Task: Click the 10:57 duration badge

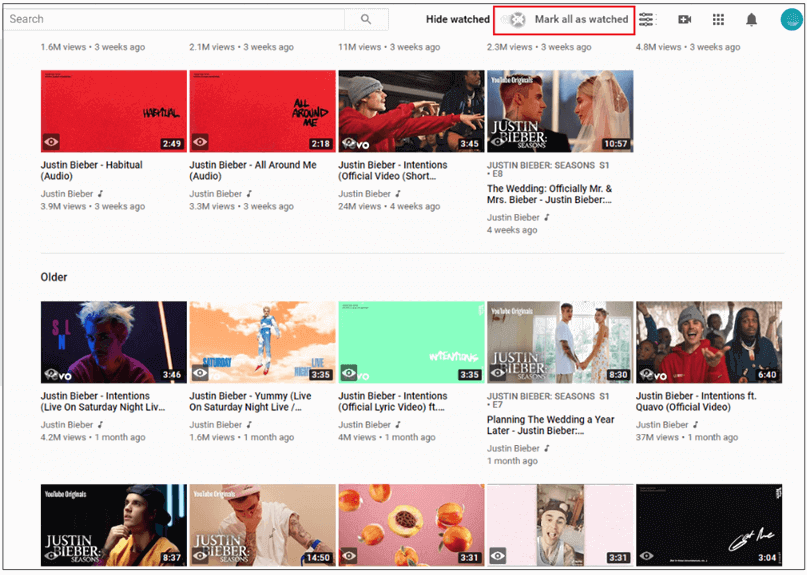Action: [x=616, y=144]
